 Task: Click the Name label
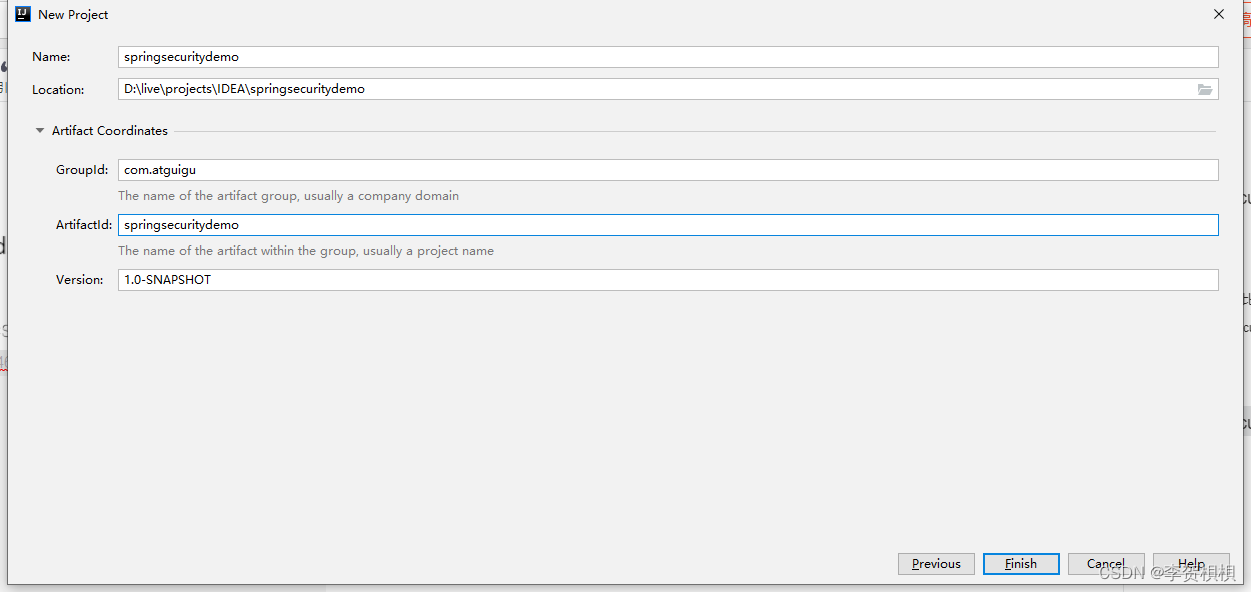(x=51, y=57)
